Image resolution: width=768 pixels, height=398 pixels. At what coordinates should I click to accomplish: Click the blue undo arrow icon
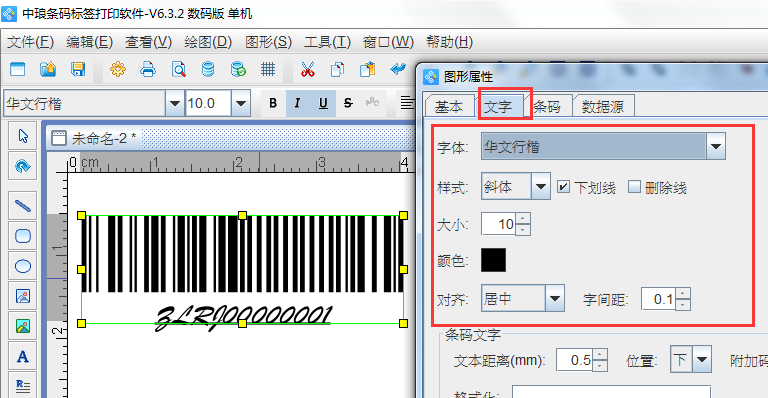click(x=398, y=69)
